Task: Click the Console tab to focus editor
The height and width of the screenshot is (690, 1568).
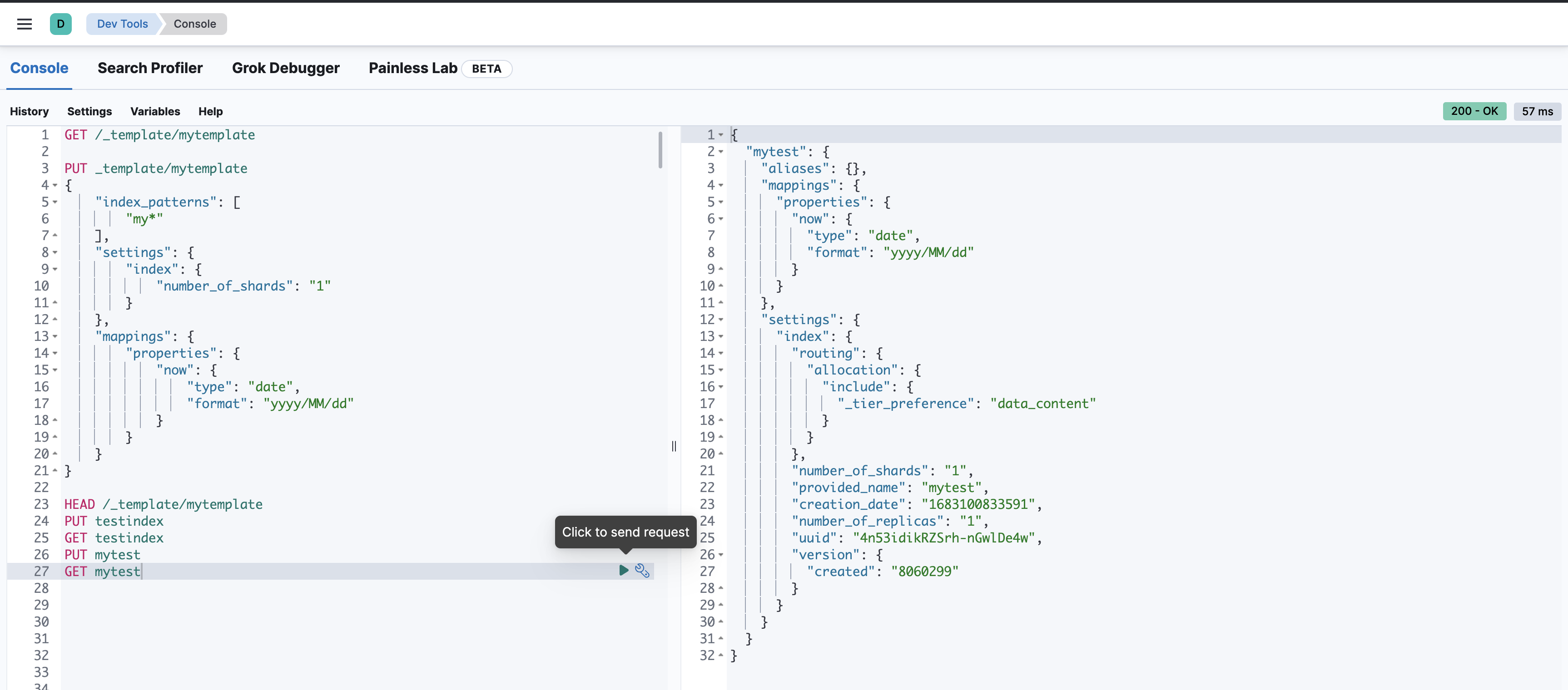Action: tap(39, 68)
